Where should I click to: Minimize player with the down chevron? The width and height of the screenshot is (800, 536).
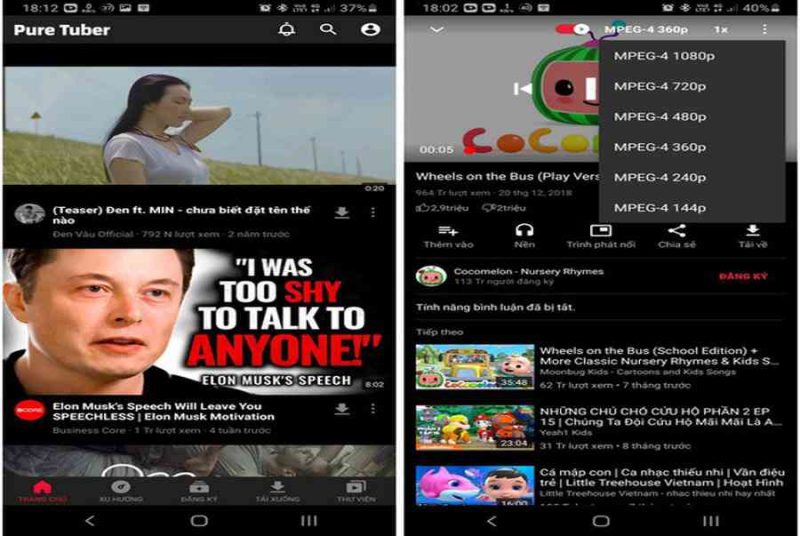pos(437,30)
